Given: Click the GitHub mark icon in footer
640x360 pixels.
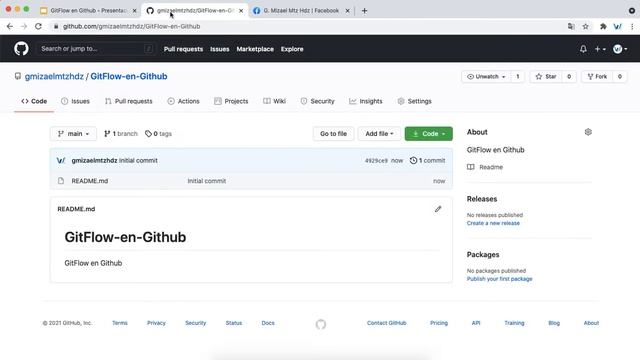Looking at the screenshot, I should (321, 324).
